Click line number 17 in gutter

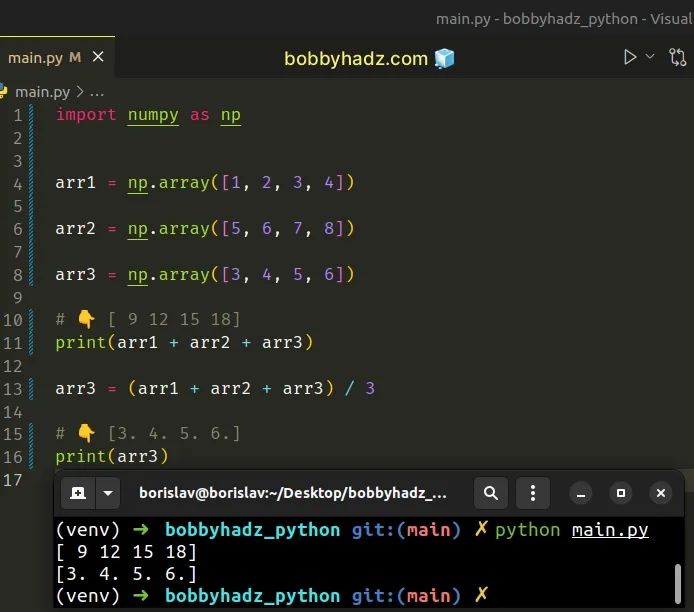pos(12,481)
